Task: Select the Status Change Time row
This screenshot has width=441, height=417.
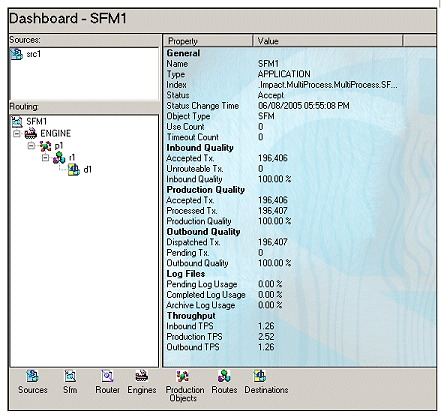Action: coord(300,106)
